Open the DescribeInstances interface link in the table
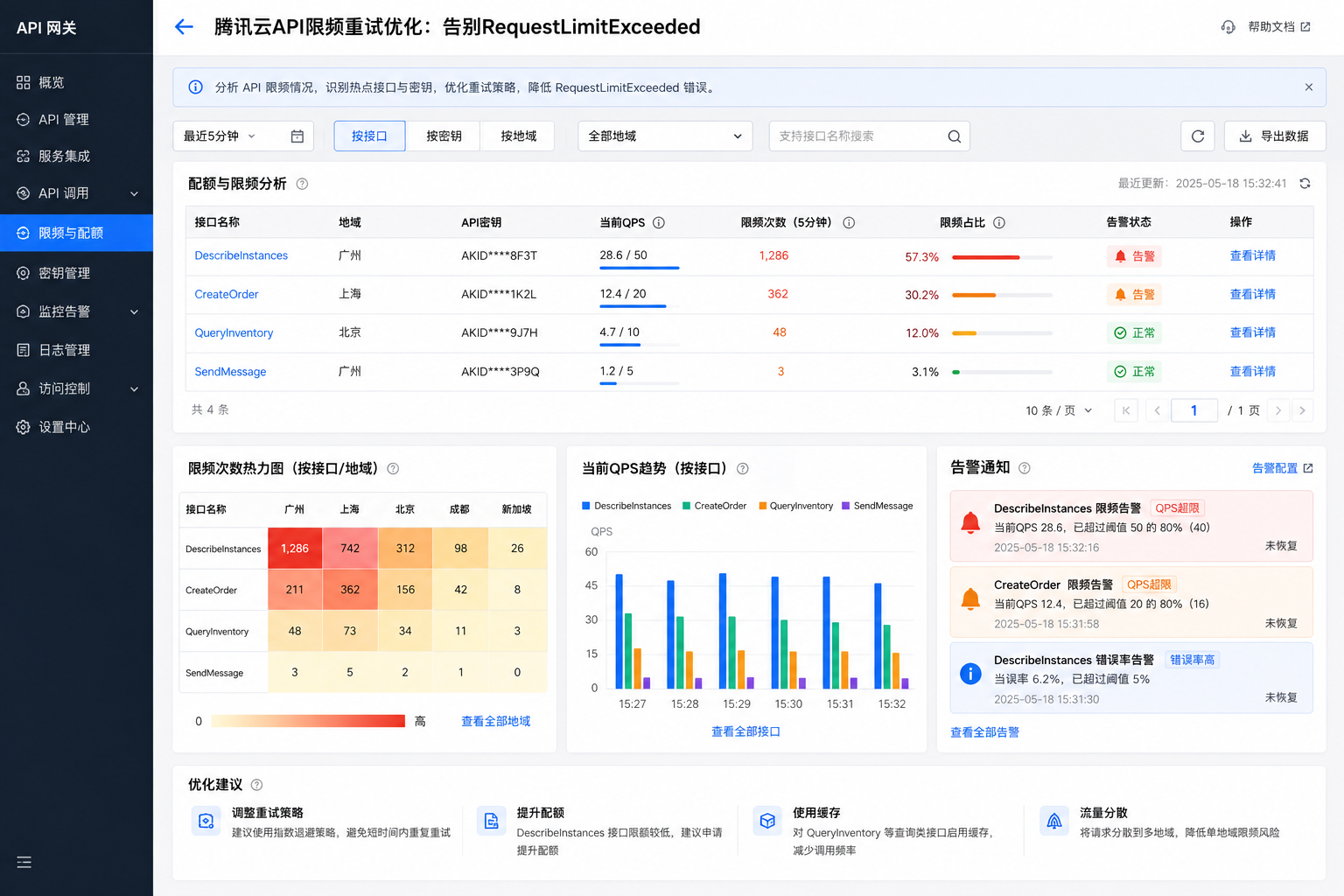This screenshot has width=1344, height=896. click(x=241, y=255)
